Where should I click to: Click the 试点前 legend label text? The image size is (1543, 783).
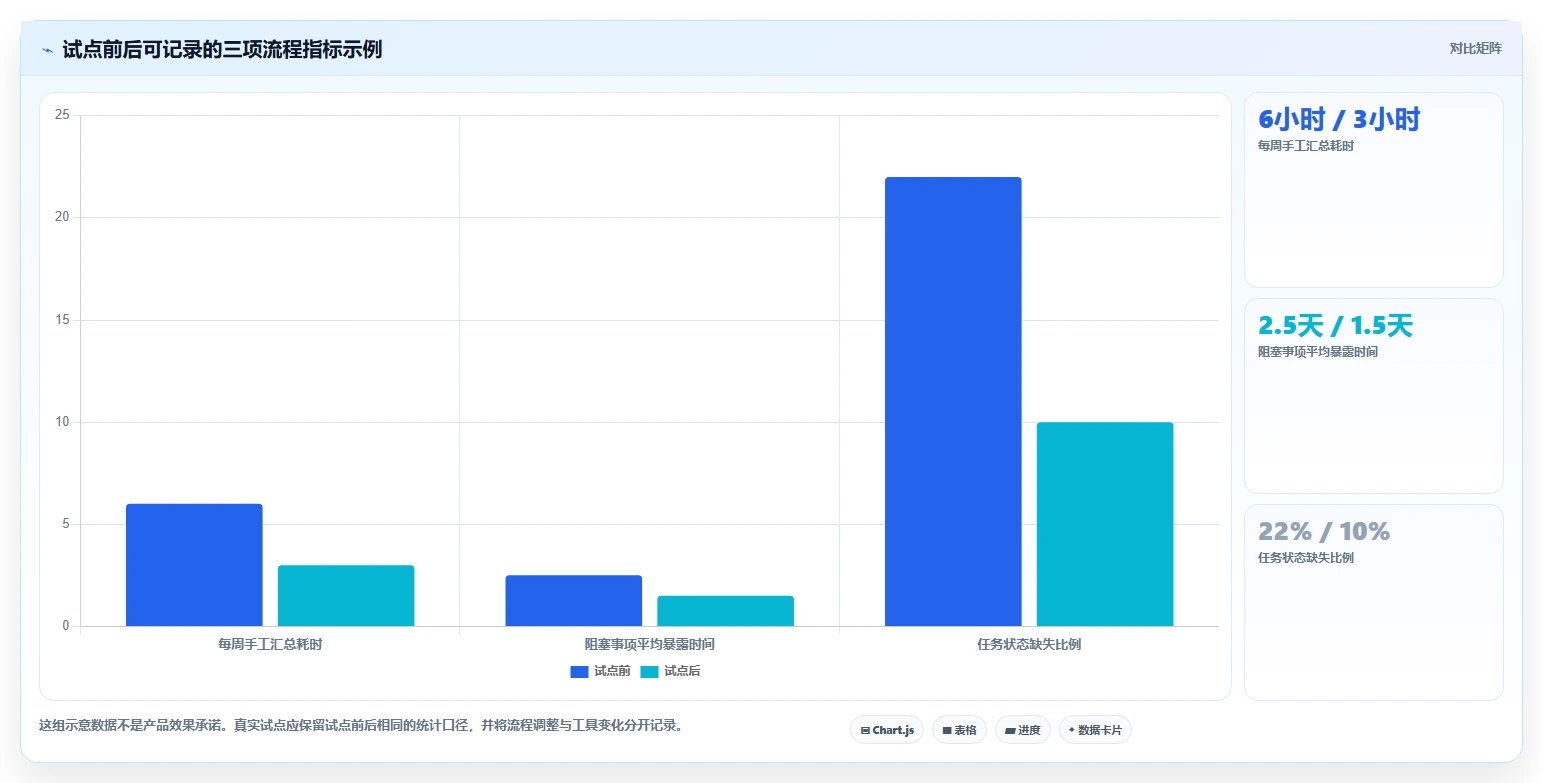click(612, 671)
